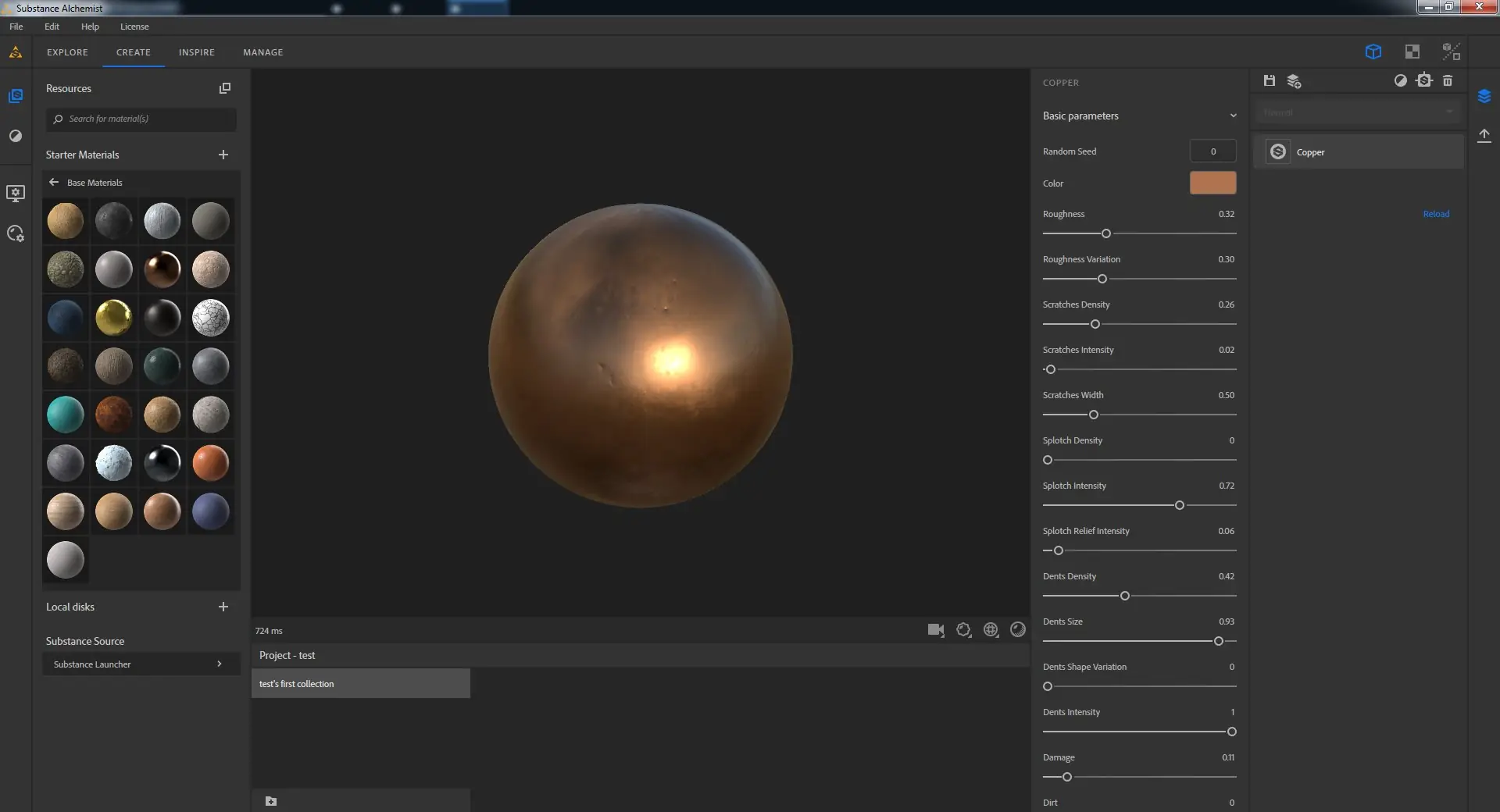Switch to the INSPIRE tab
Image resolution: width=1500 pixels, height=812 pixels.
[197, 52]
